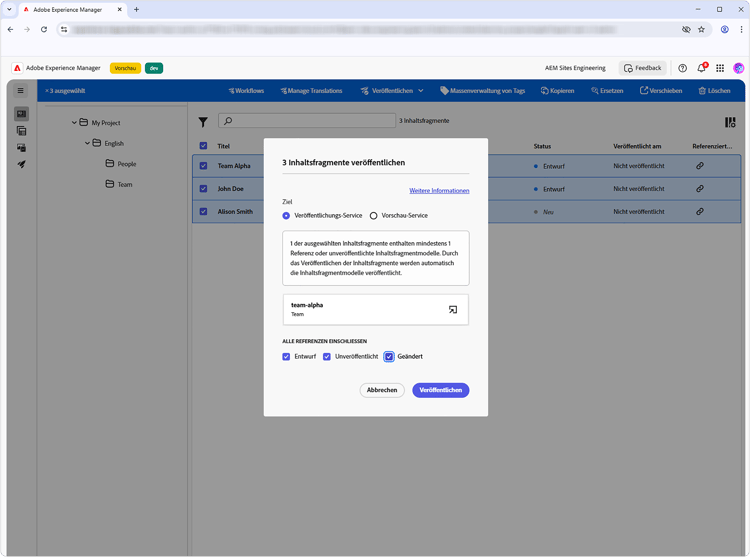Confirm with the Veröffentlichen dialog button
Image resolution: width=750 pixels, height=557 pixels.
(441, 390)
